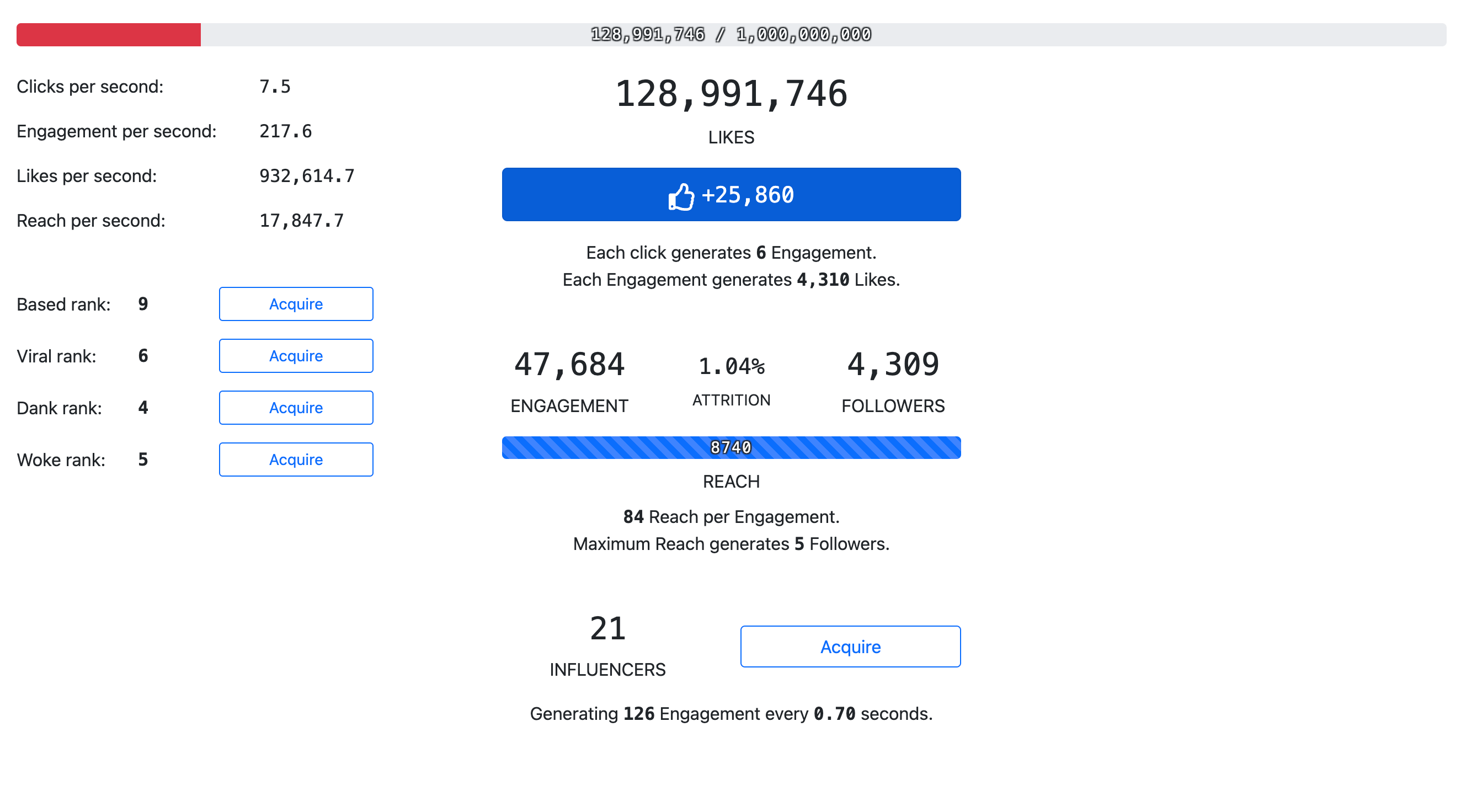Viewport: 1461px width, 812px height.
Task: Click the 4,309 Followers count
Action: click(x=893, y=364)
